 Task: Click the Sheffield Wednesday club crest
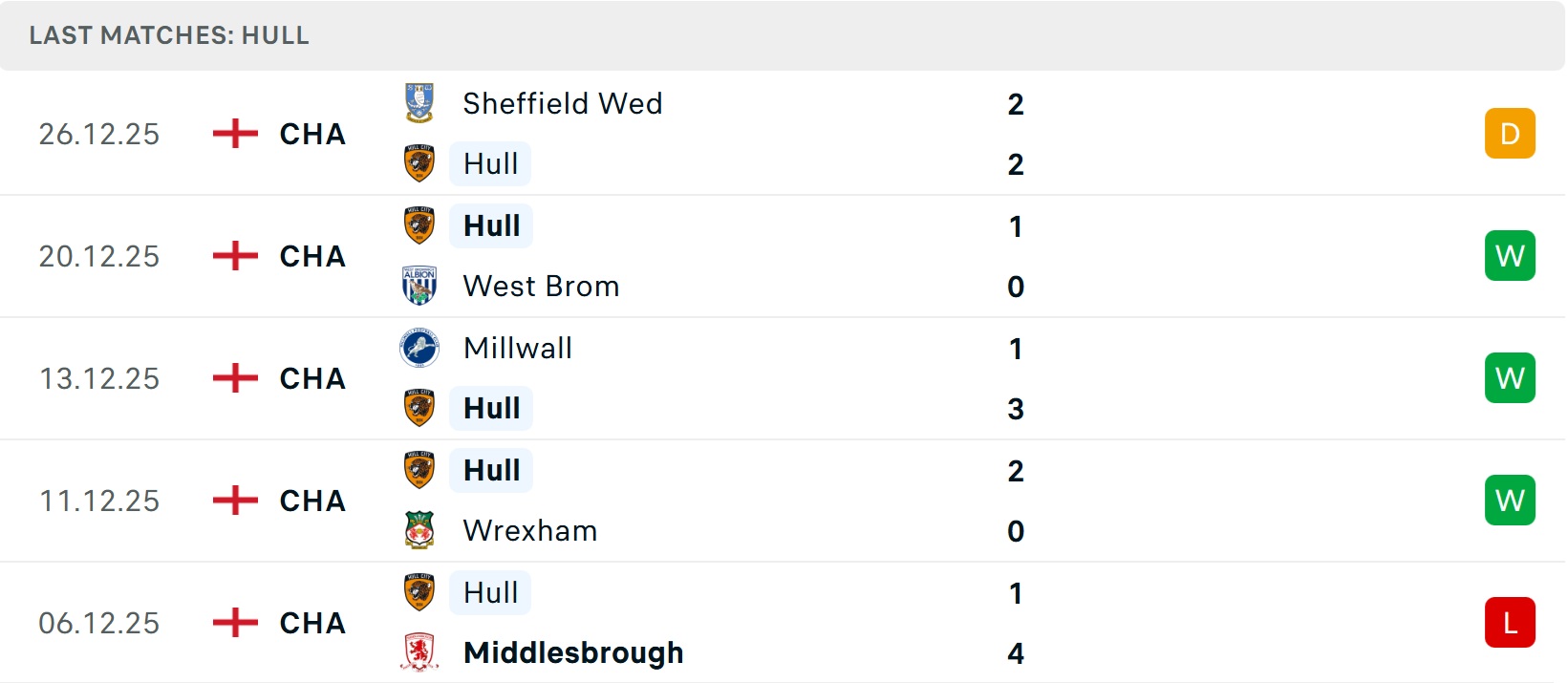click(x=419, y=103)
